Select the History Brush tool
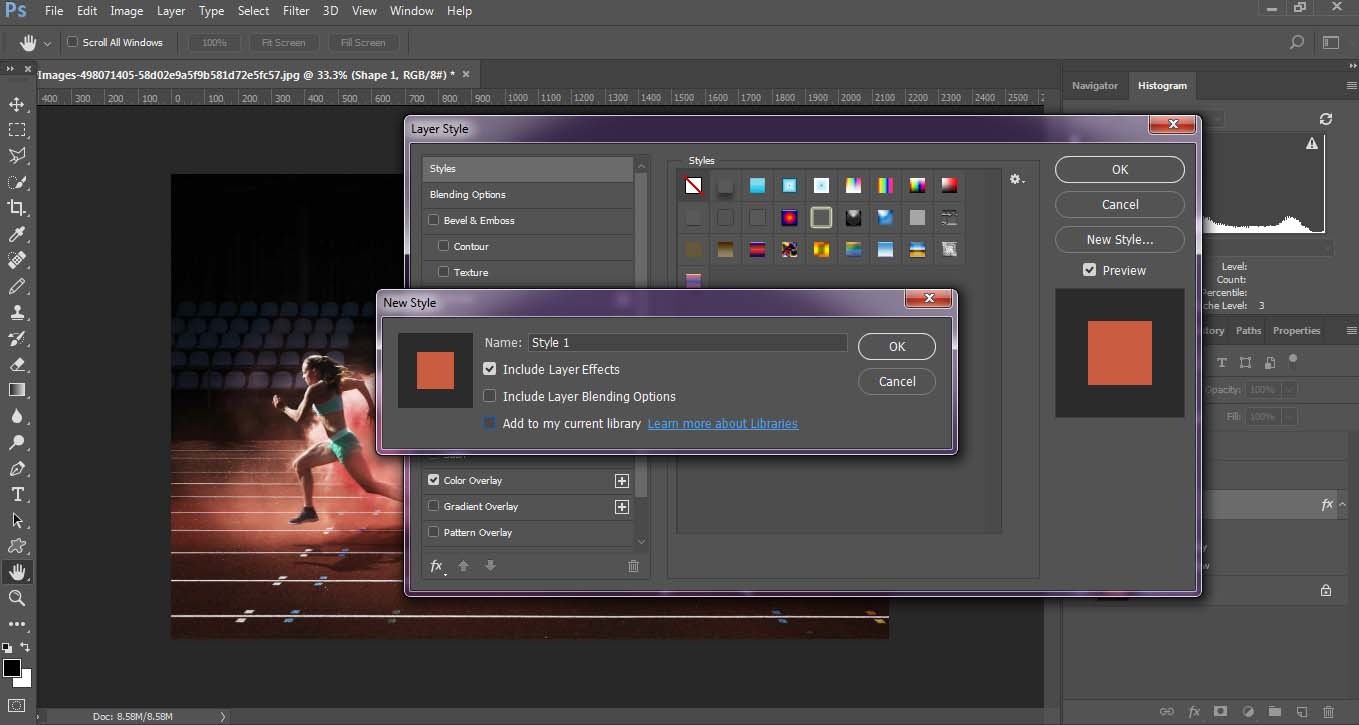 click(17, 338)
